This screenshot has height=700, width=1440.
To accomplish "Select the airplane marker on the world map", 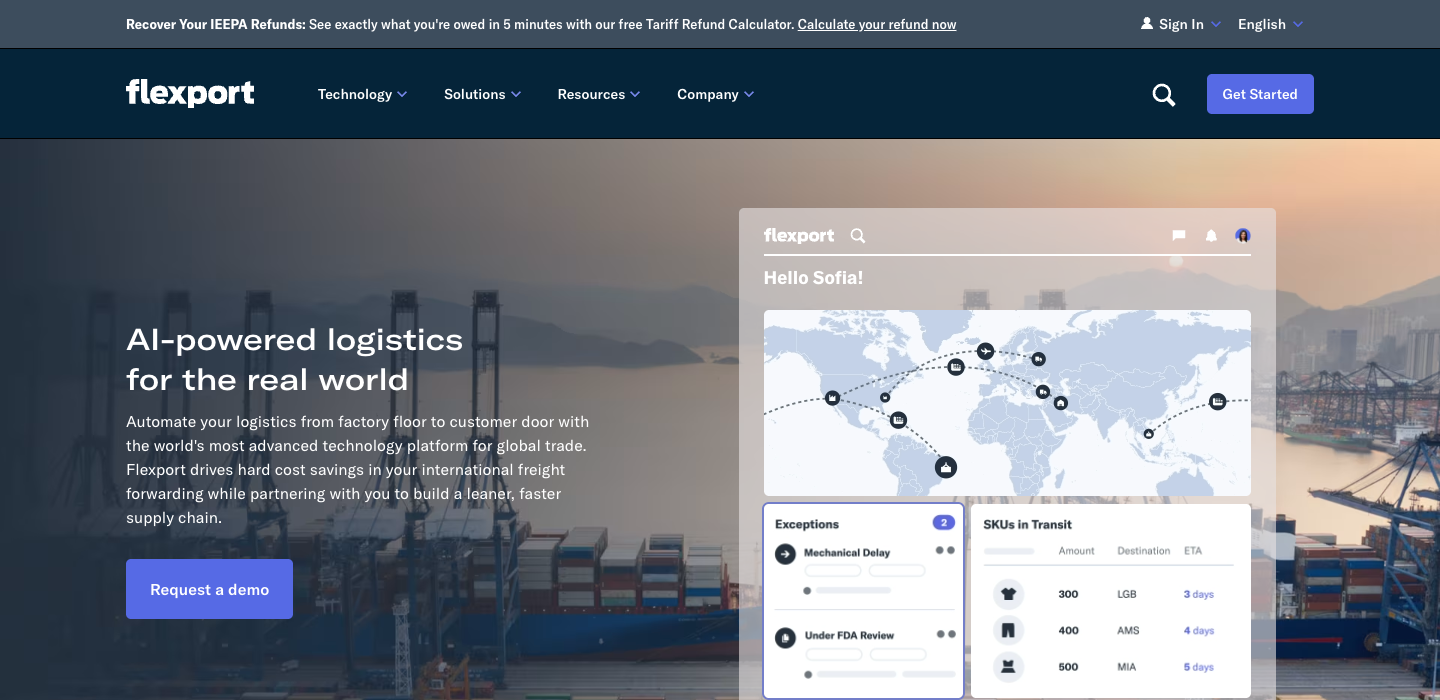I will tap(986, 351).
